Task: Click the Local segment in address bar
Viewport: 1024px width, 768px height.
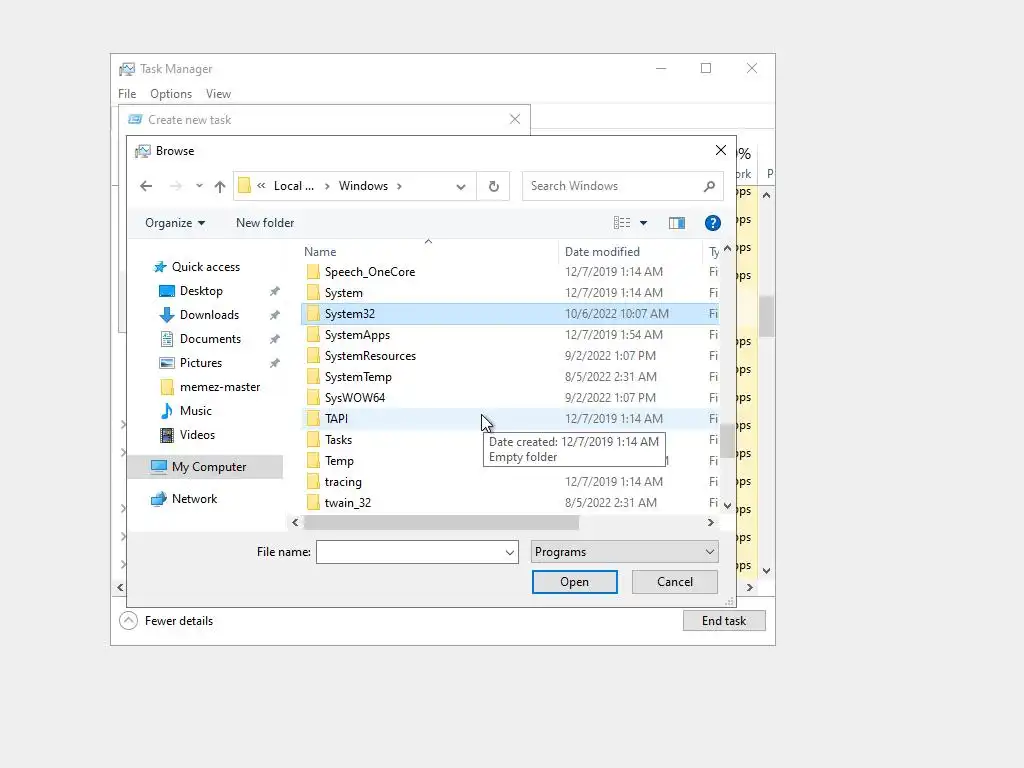Action: pos(294,186)
